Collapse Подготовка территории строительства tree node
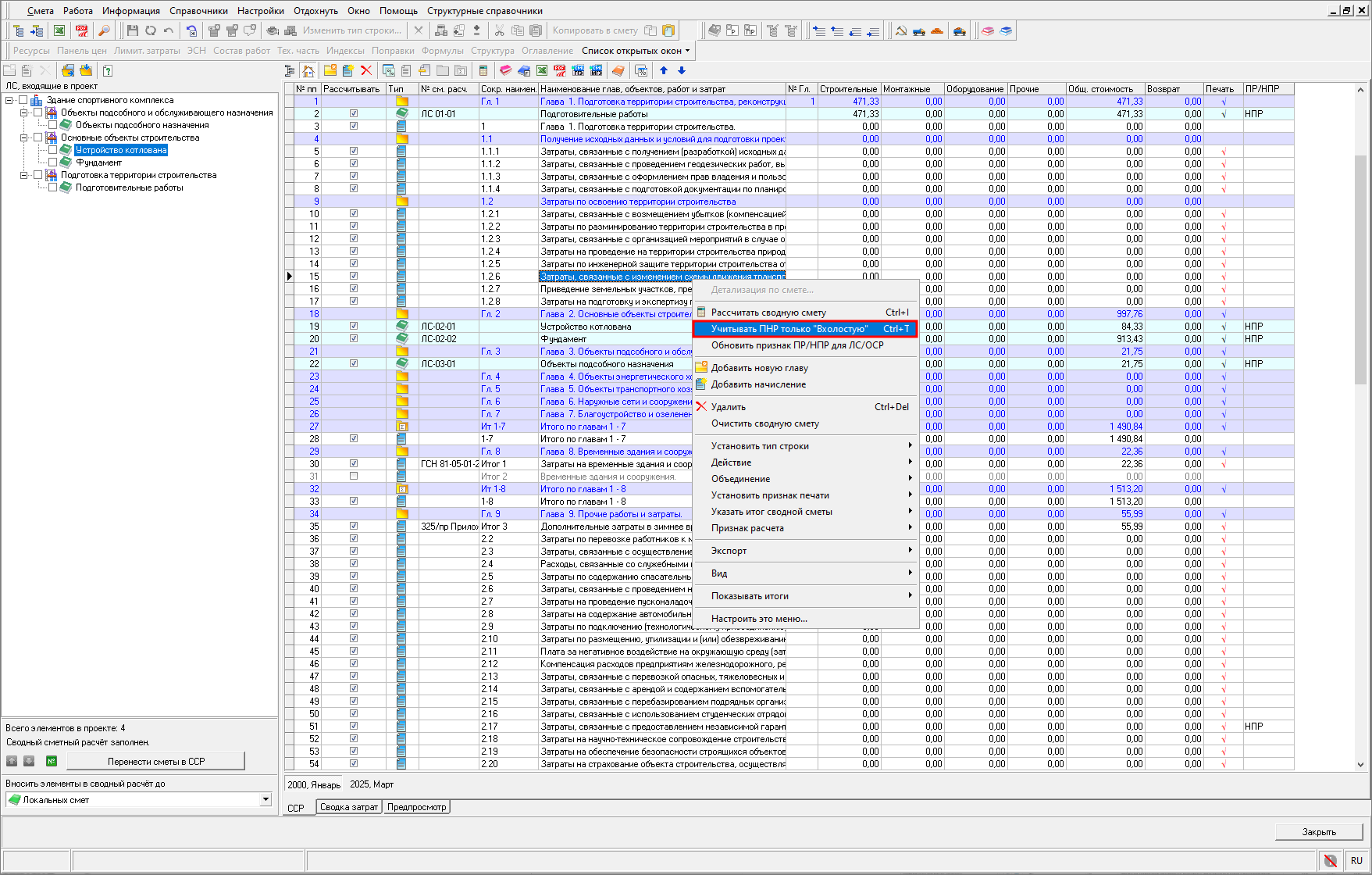1372x875 pixels. (x=24, y=175)
